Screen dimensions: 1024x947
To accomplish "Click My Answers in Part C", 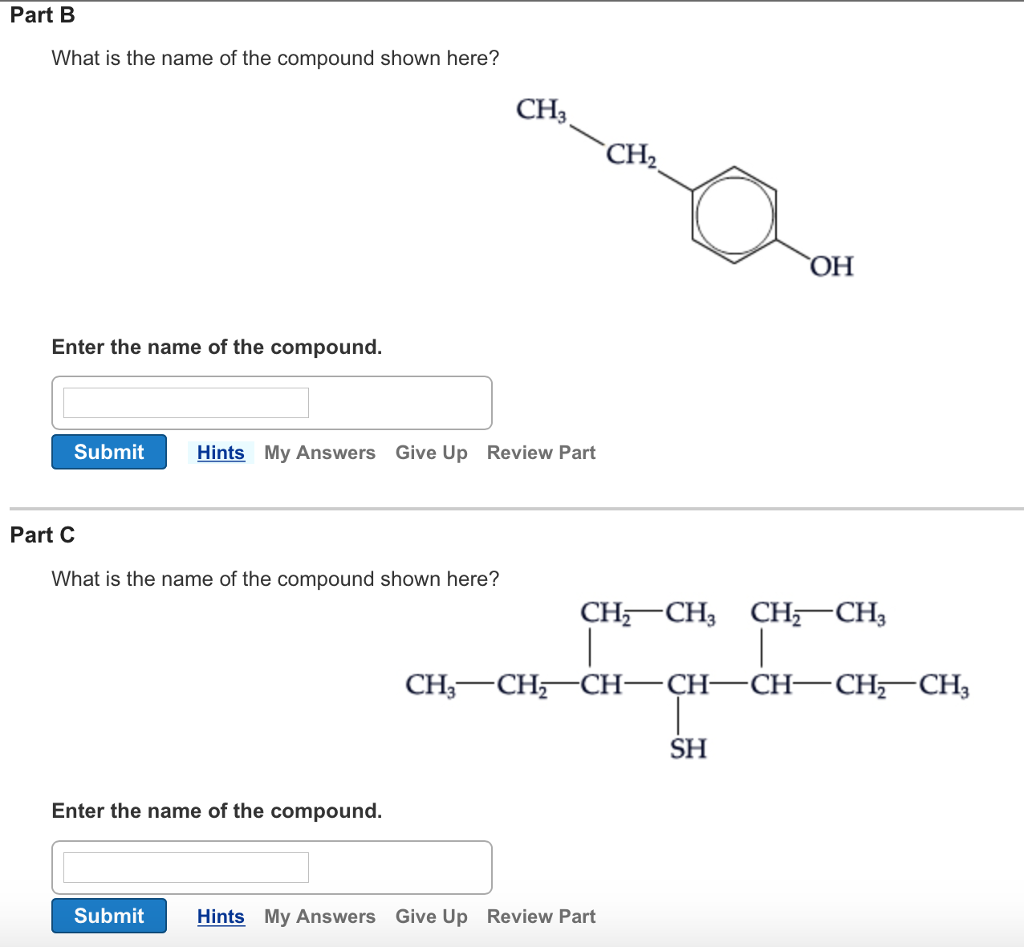I will click(x=320, y=916).
